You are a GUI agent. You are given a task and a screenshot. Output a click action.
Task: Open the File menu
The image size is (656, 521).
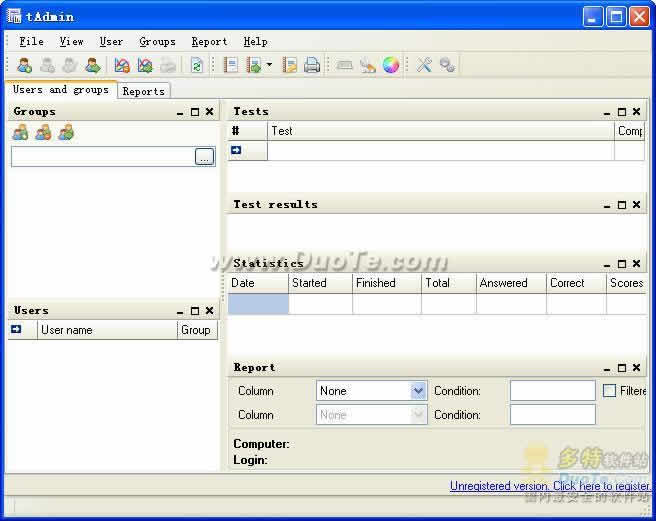(31, 41)
